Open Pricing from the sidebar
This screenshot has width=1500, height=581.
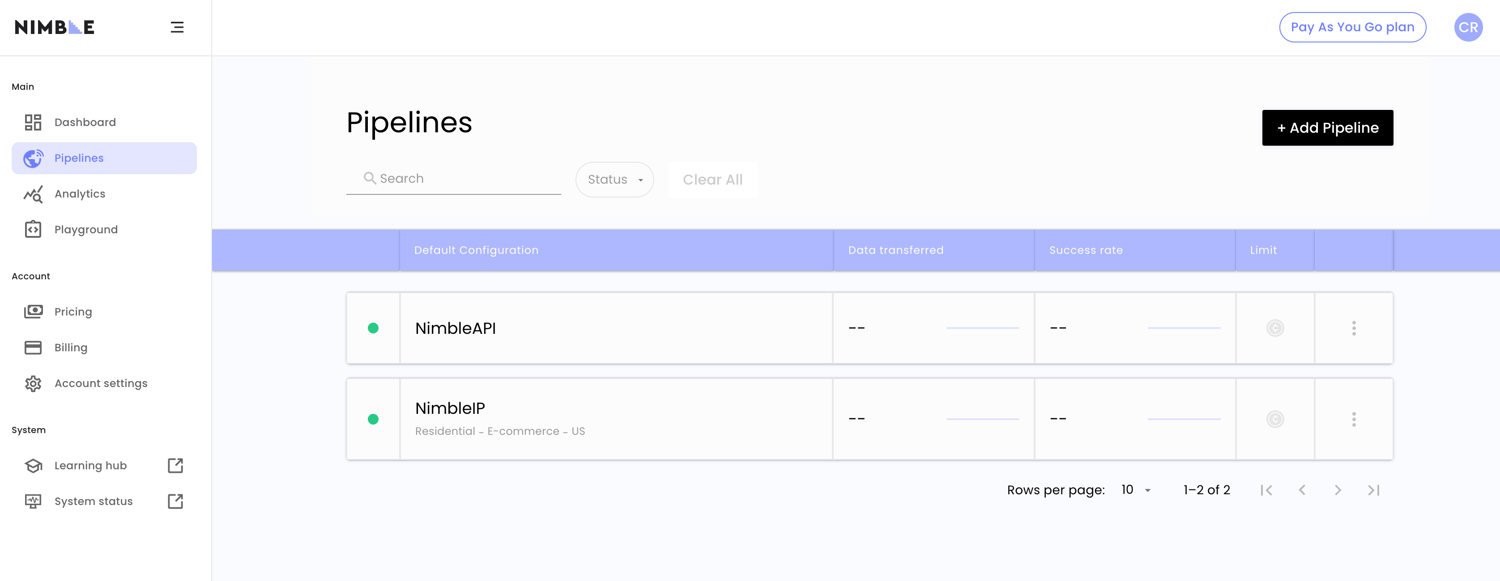pos(104,312)
